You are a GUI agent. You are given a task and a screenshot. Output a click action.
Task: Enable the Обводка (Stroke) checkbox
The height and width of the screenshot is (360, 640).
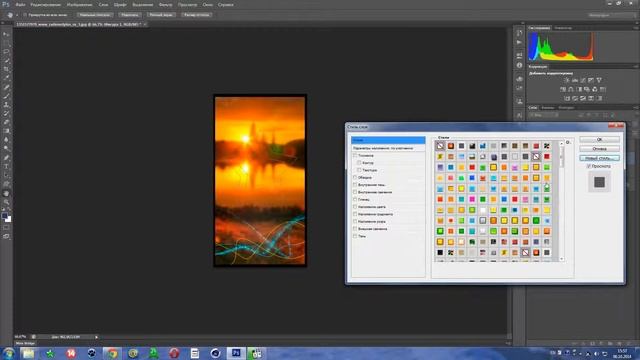355,178
